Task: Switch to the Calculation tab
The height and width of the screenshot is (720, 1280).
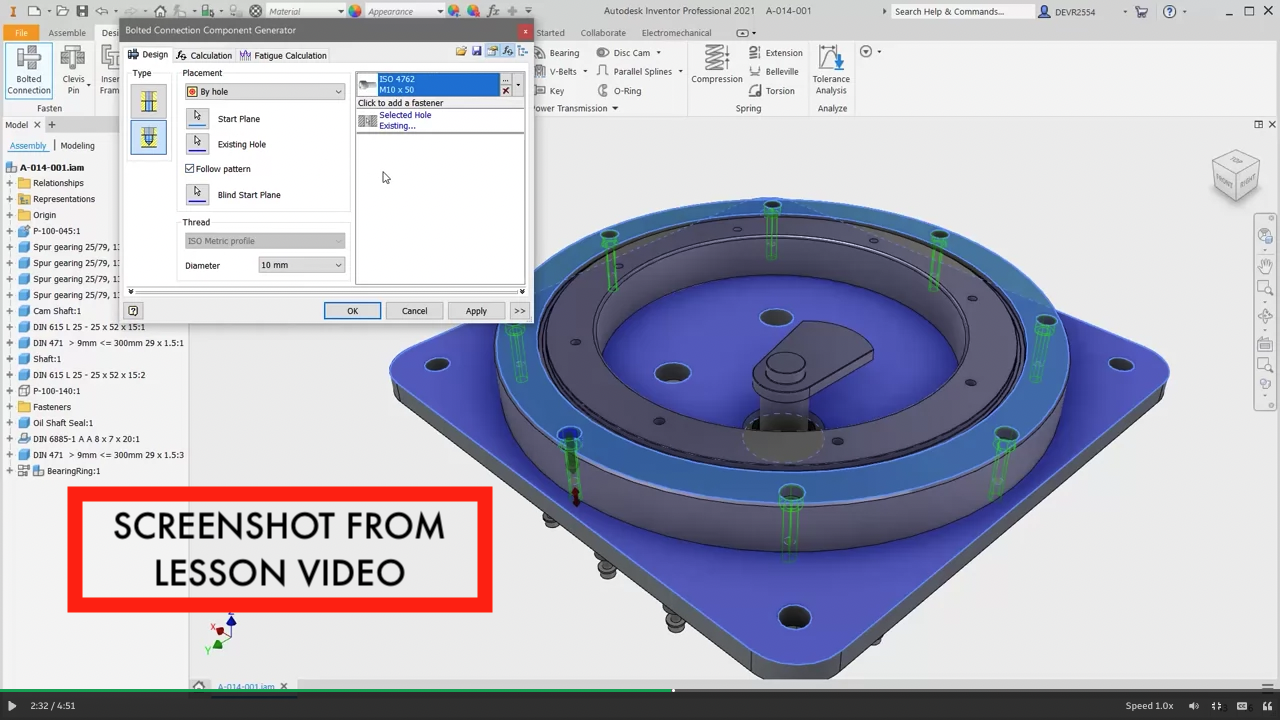Action: (x=204, y=55)
